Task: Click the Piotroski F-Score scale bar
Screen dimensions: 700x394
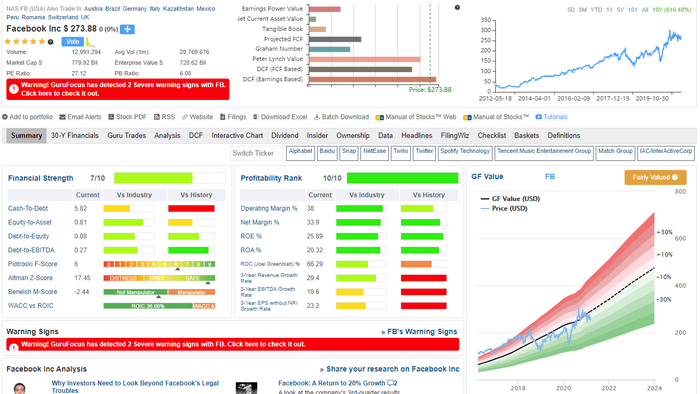Action: (x=159, y=264)
